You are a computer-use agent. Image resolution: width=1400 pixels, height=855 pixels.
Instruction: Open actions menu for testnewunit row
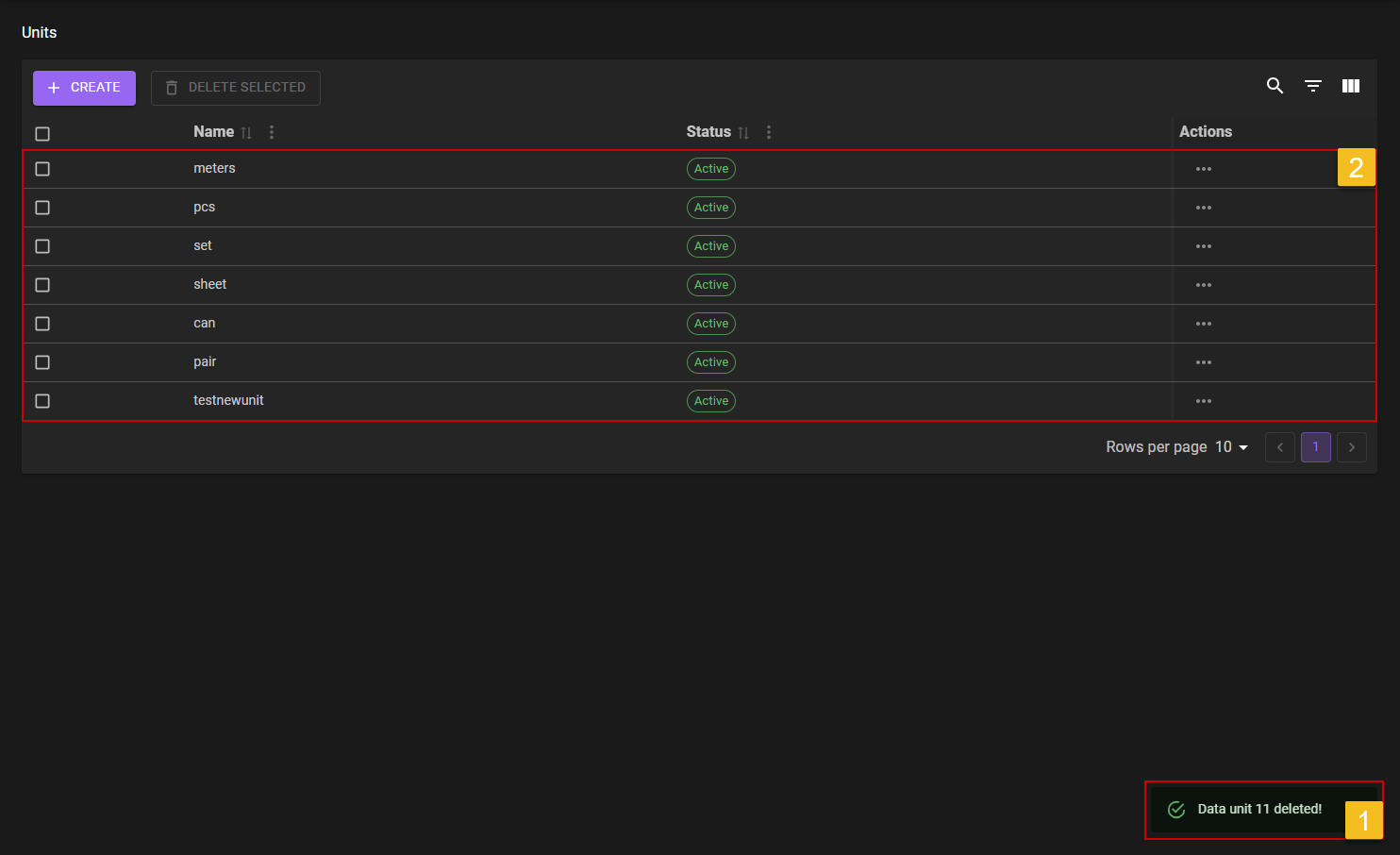pyautogui.click(x=1203, y=401)
